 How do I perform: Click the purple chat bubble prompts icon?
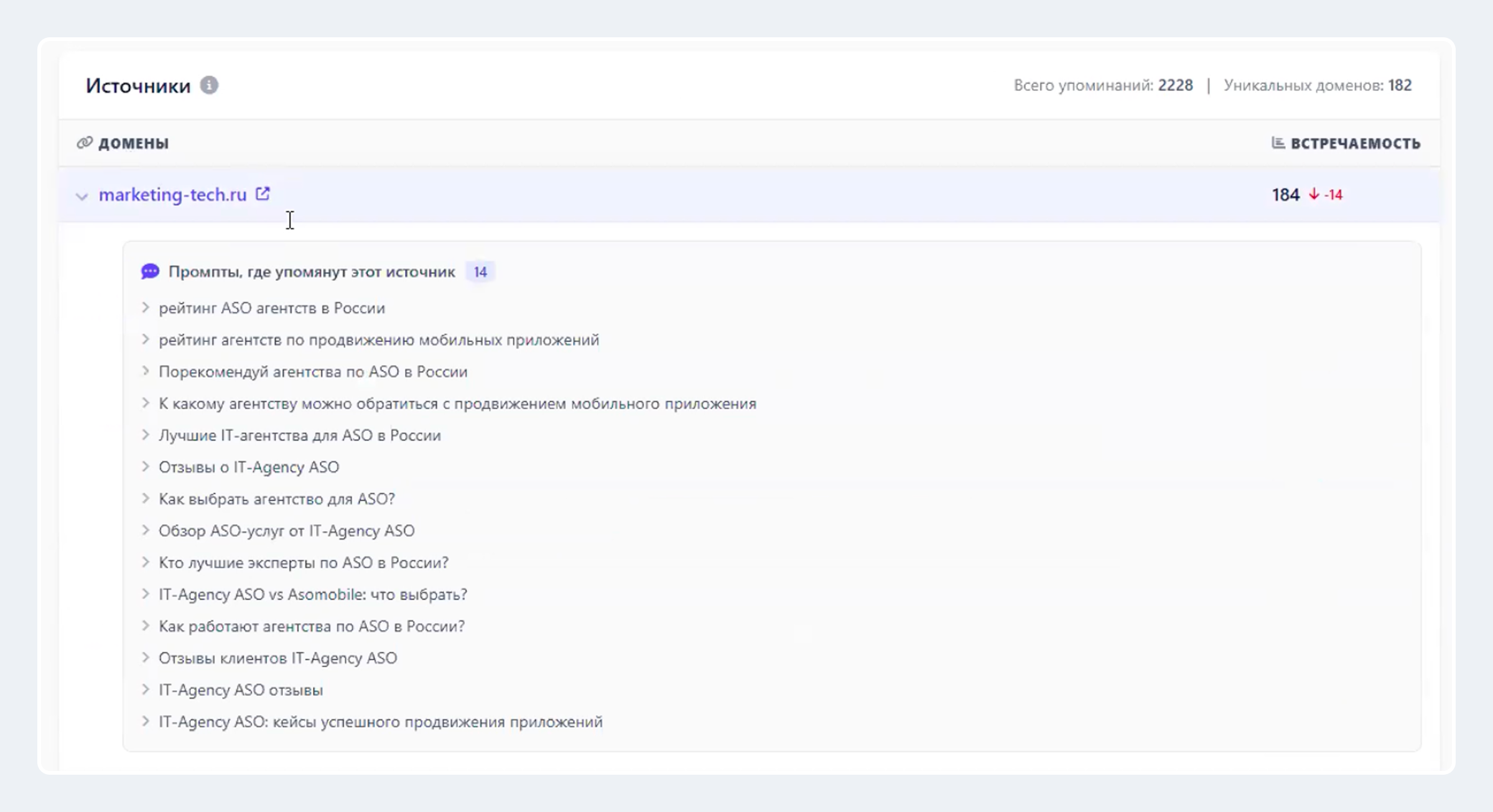150,272
